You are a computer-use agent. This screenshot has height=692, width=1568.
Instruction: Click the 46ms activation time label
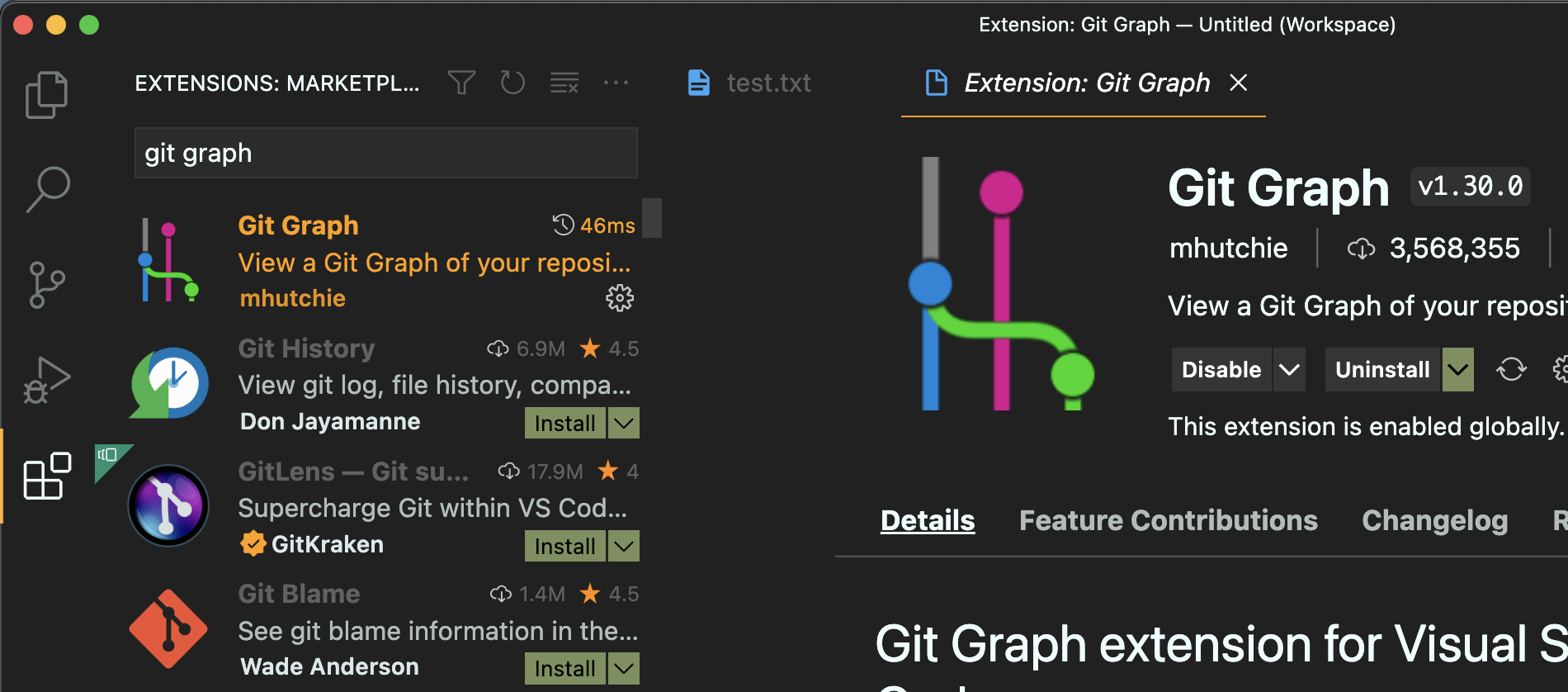point(607,225)
